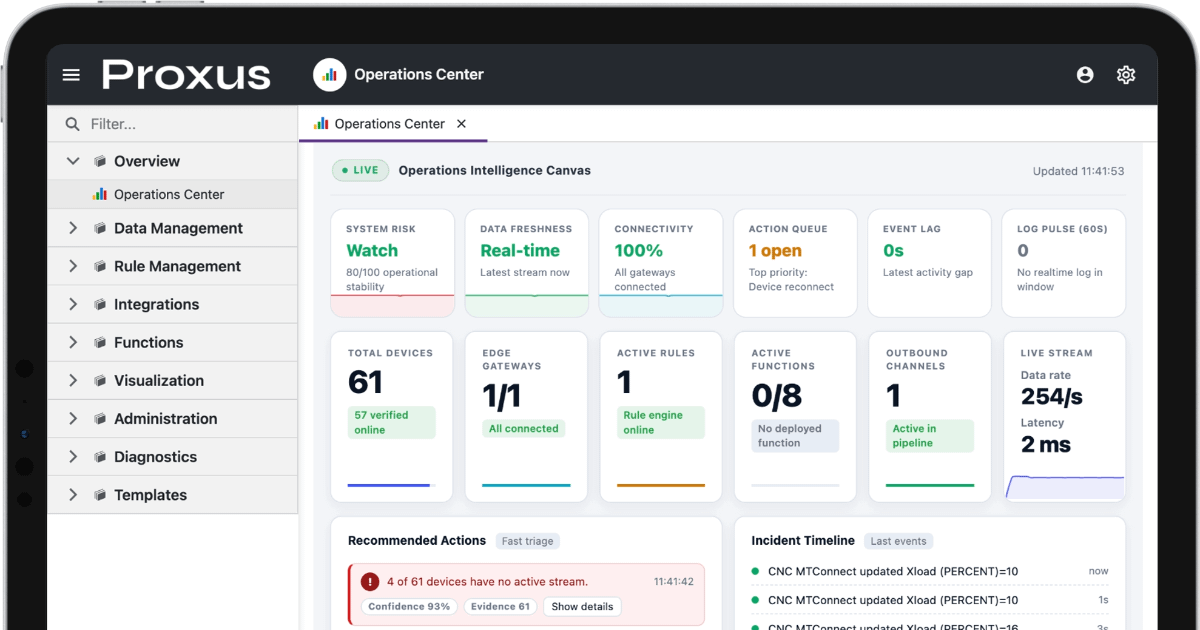The width and height of the screenshot is (1200, 630).
Task: Open the hamburger navigation menu
Action: pos(71,75)
